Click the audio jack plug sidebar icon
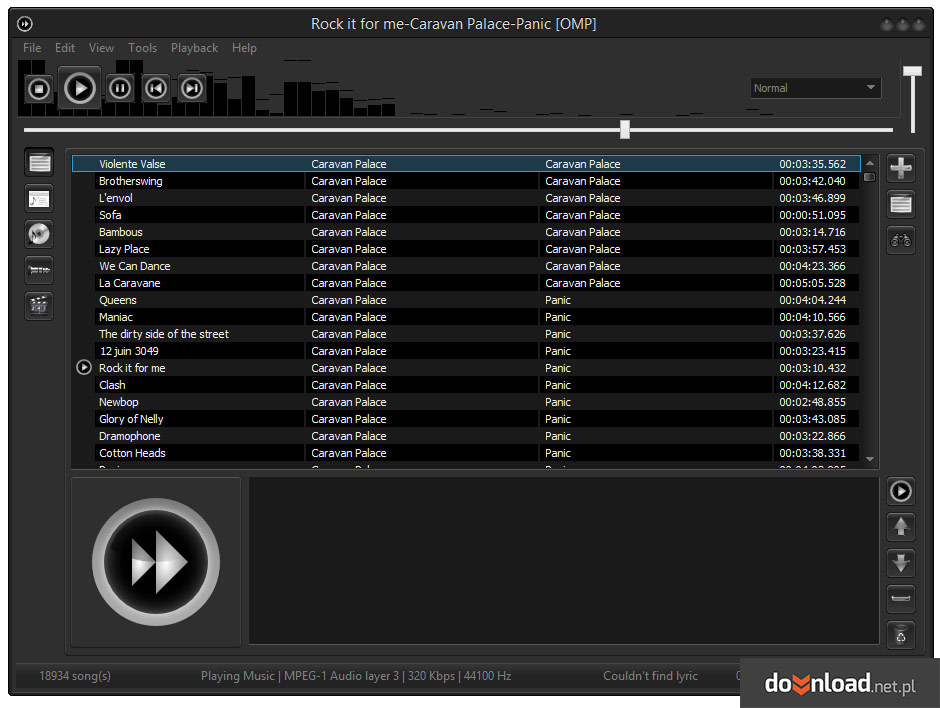 click(39, 270)
